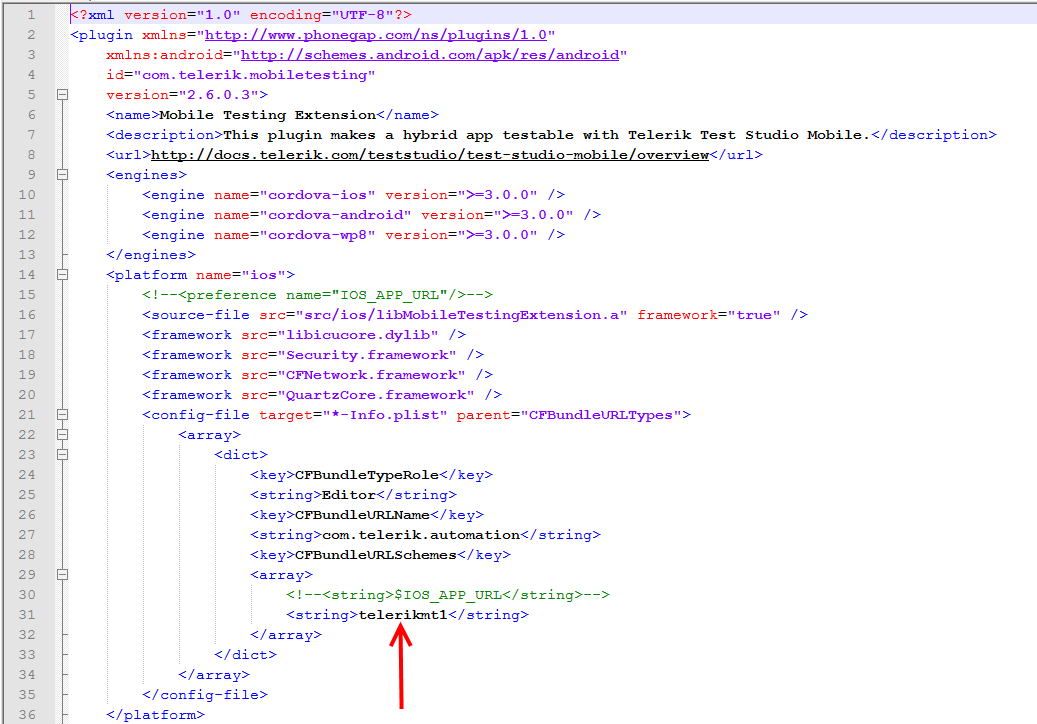This screenshot has height=724, width=1037.
Task: Click the closing </config-file> tag
Action: point(205,694)
